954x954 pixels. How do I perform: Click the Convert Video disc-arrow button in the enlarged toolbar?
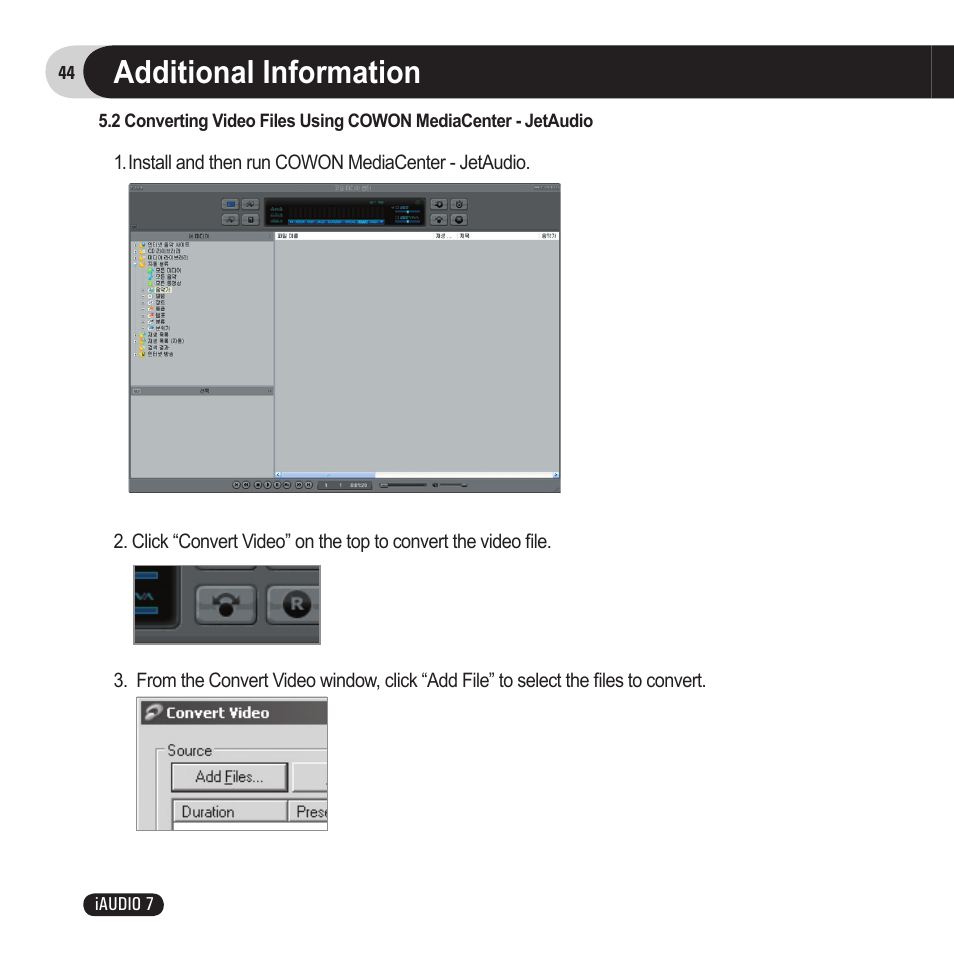pyautogui.click(x=226, y=605)
